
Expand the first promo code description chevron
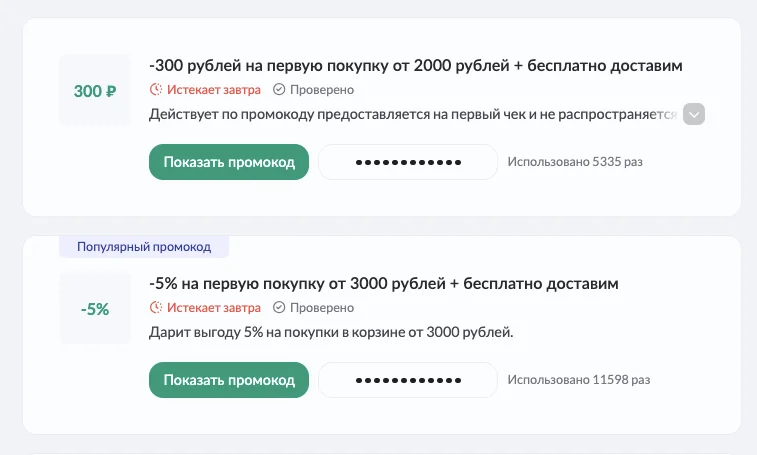tap(694, 114)
